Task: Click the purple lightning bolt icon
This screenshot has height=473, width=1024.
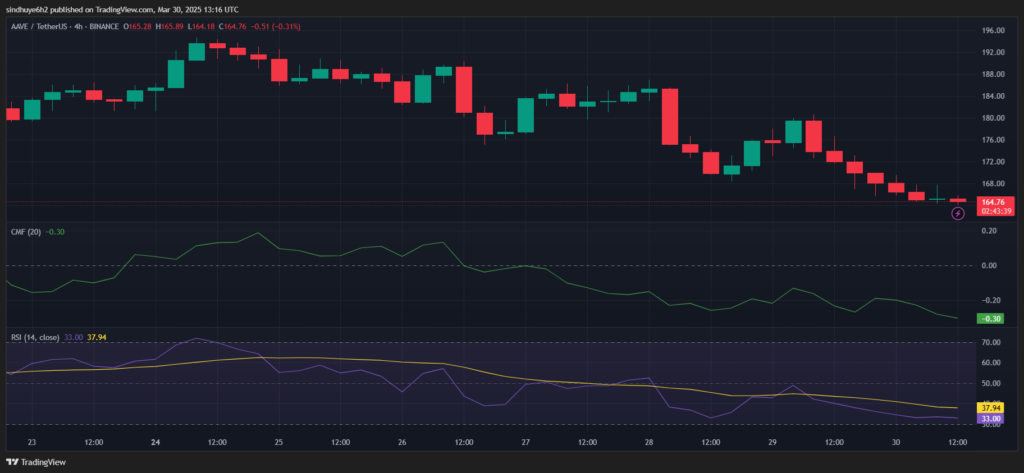Action: [957, 213]
